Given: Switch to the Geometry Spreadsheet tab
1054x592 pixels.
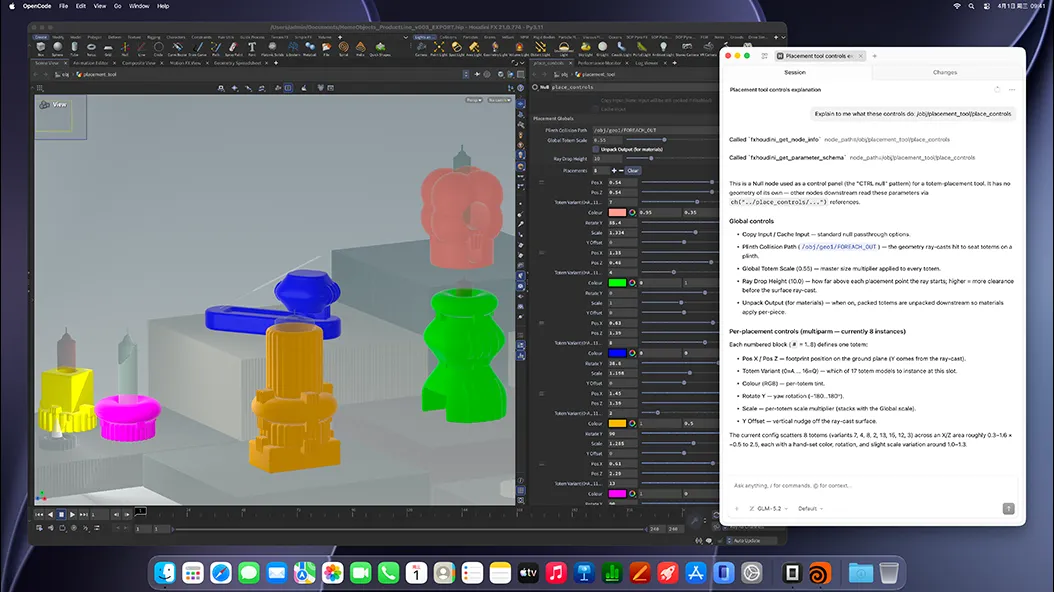Looking at the screenshot, I should (x=237, y=63).
